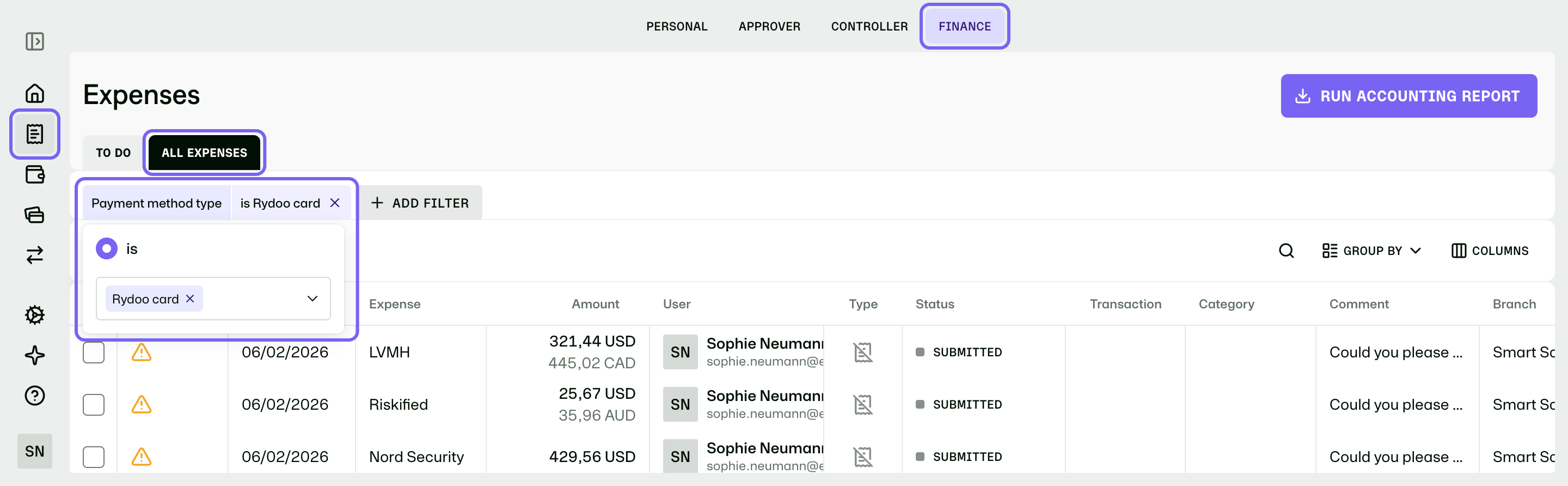Image resolution: width=1568 pixels, height=486 pixels.
Task: Click the Riskified expense name
Action: [398, 404]
